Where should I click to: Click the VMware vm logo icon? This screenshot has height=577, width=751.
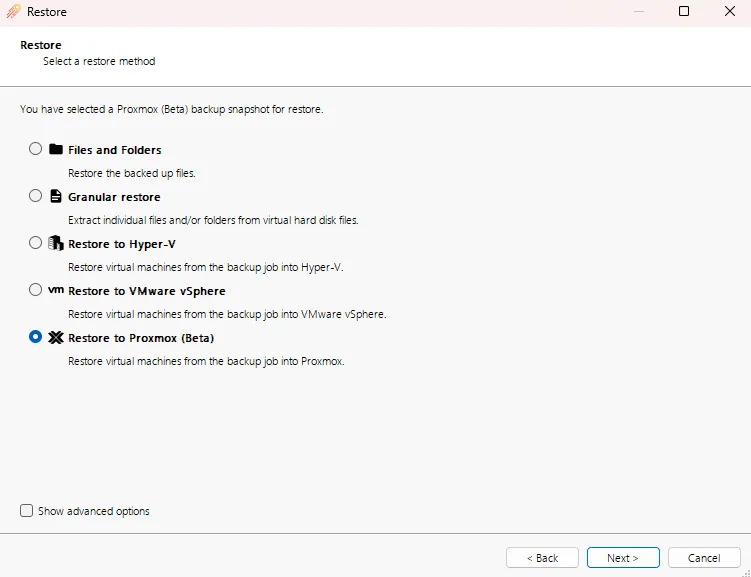point(56,290)
